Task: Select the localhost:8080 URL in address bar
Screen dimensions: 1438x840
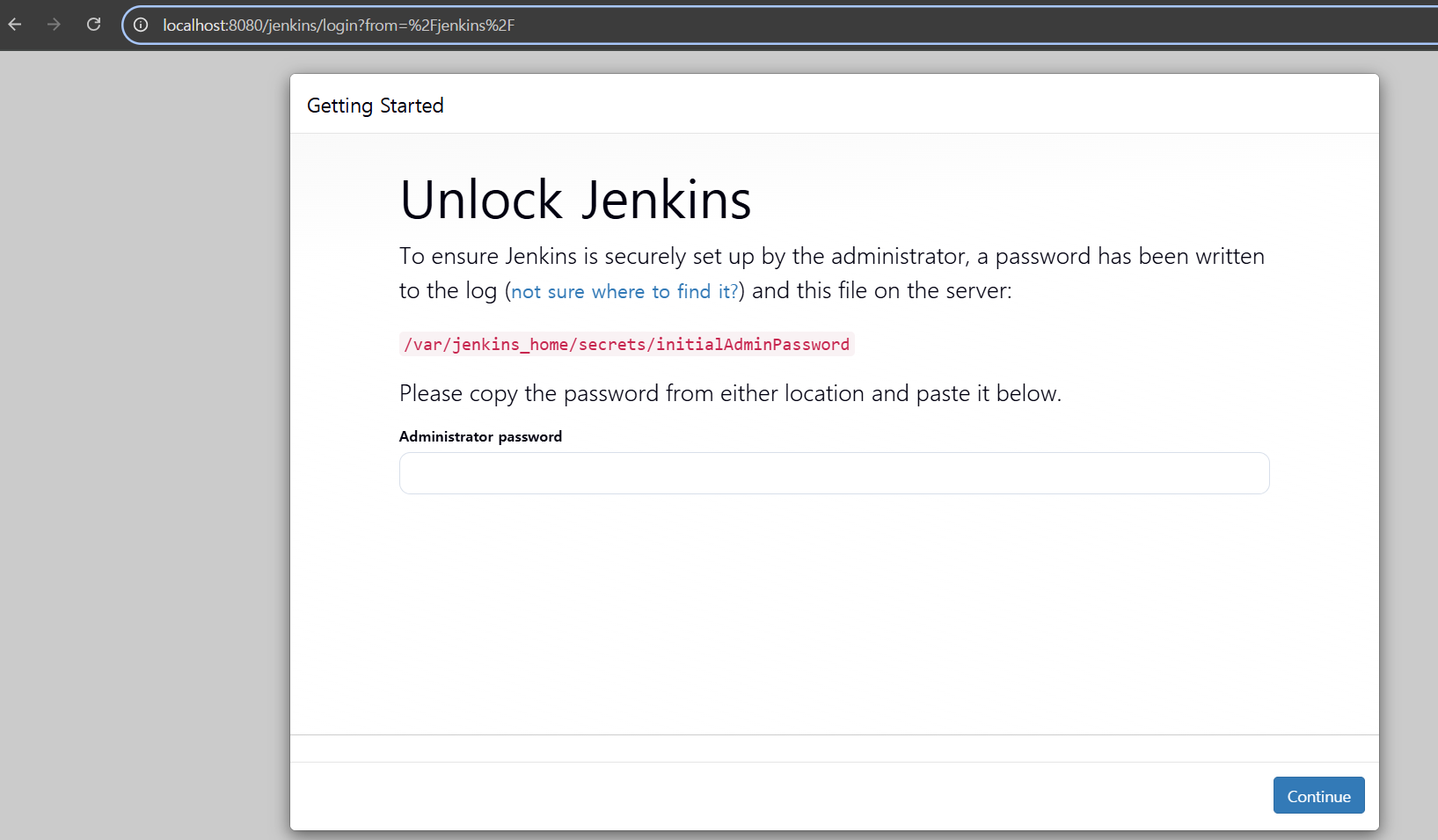Action: pos(339,26)
